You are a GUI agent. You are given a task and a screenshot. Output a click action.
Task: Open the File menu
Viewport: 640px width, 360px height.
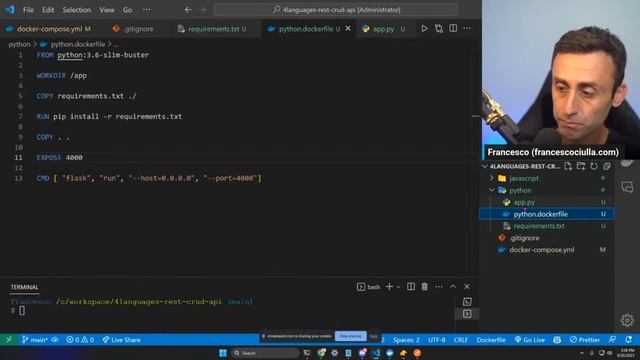(28, 10)
